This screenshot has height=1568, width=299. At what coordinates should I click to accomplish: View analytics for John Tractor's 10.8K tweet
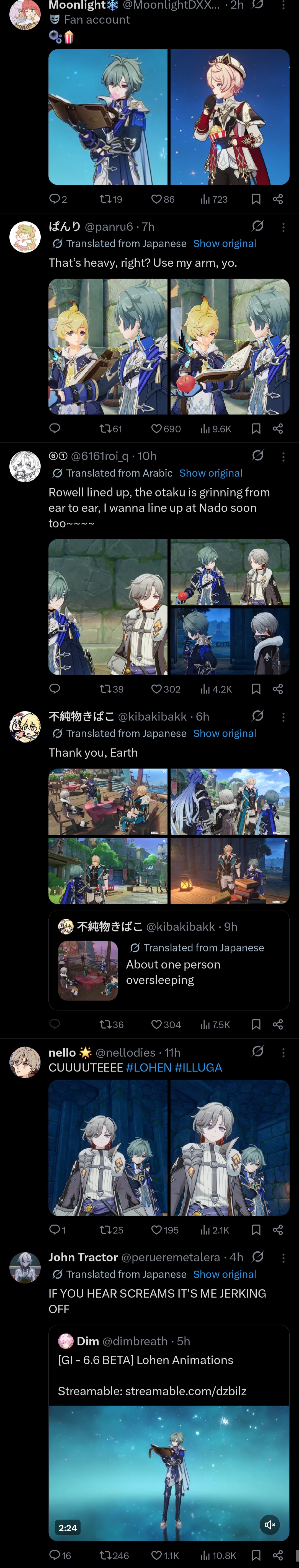(218, 1555)
